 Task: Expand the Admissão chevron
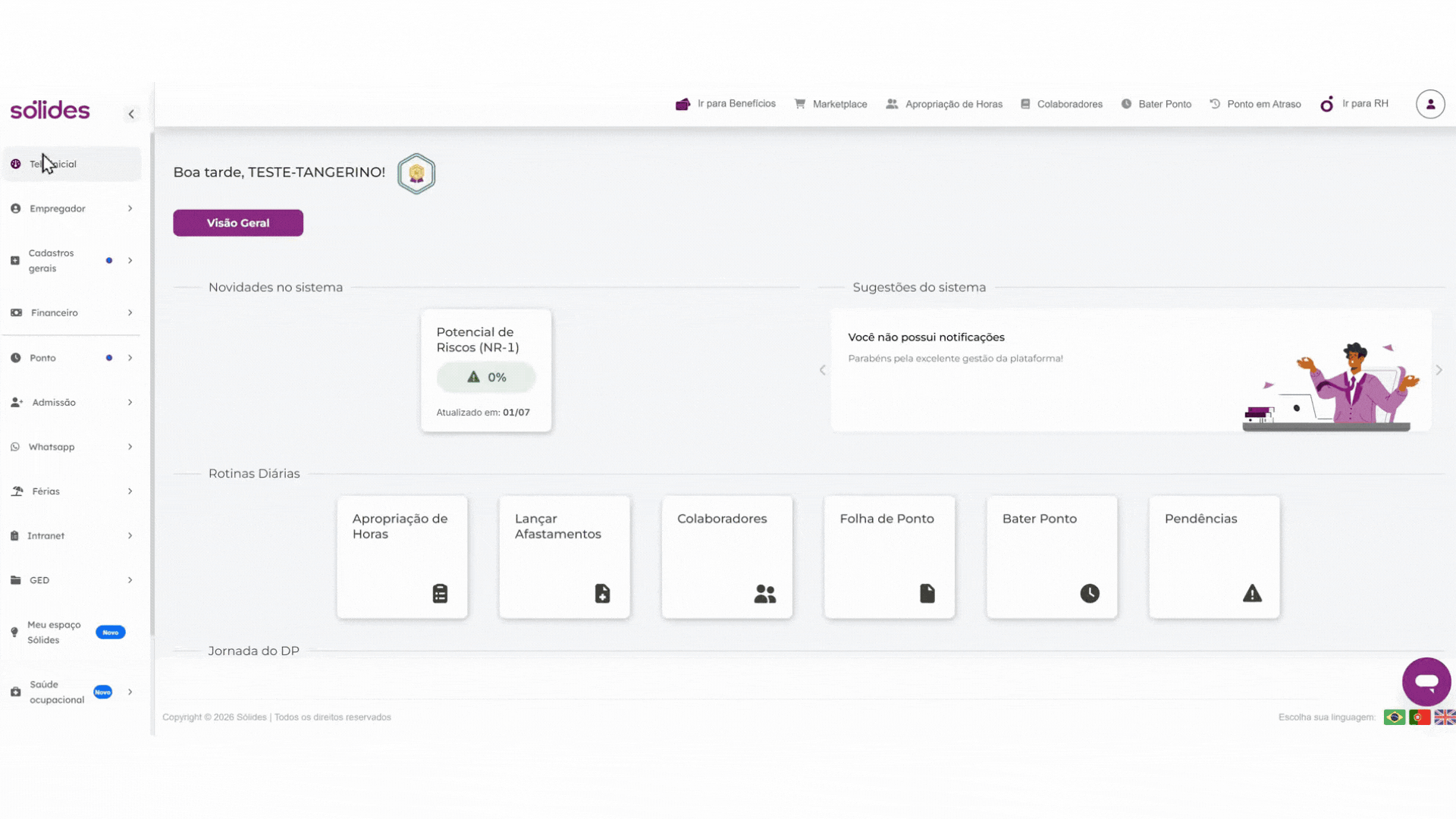tap(130, 403)
